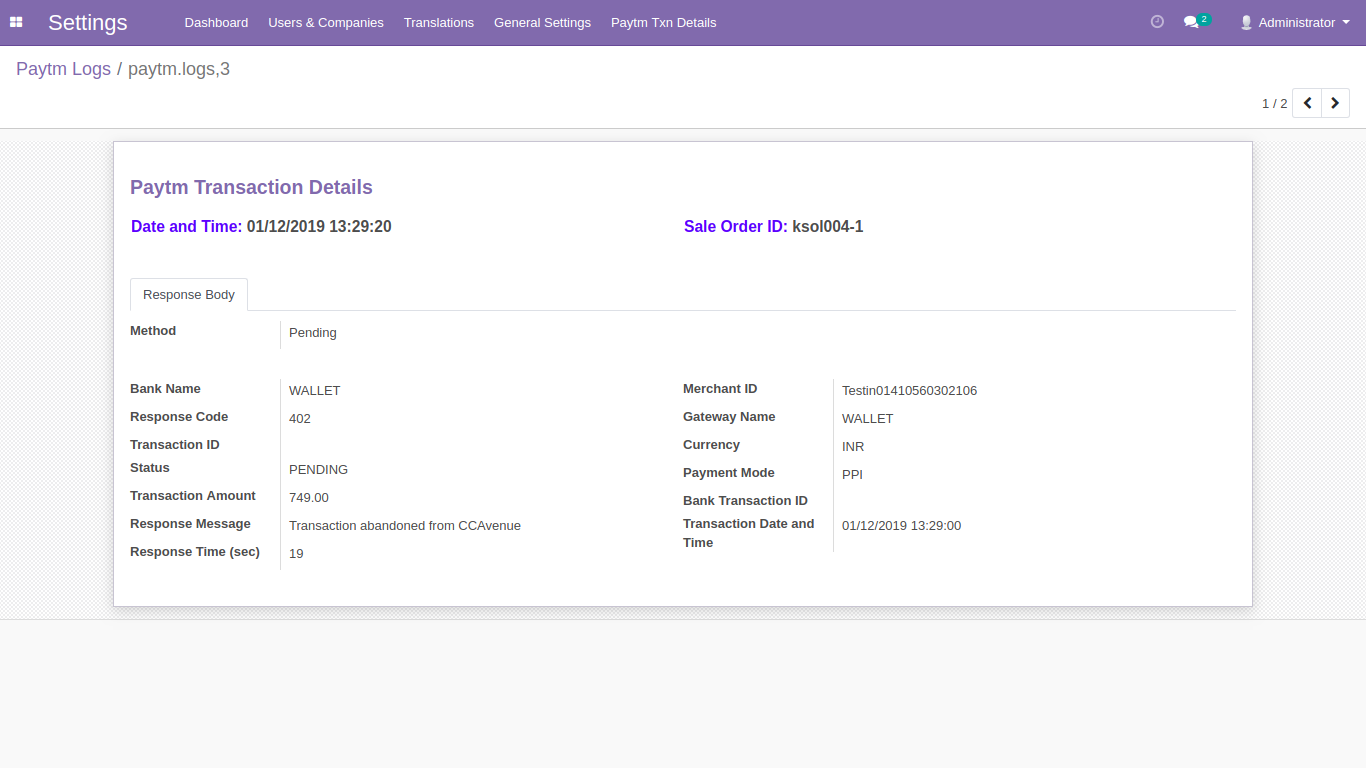Screen dimensions: 1366x768
Task: Open General Settings menu item
Action: click(x=542, y=22)
